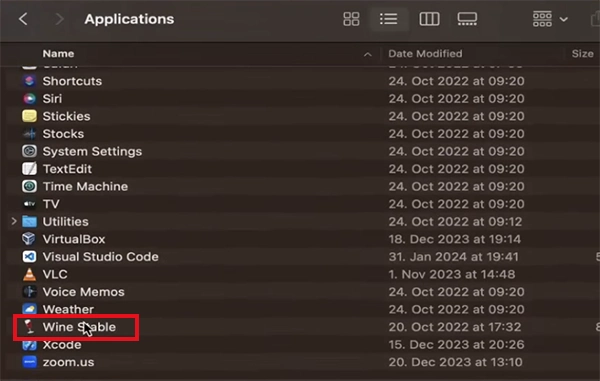Screen dimensions: 600x381
Task: Select the VLC name text
Action: pos(55,274)
